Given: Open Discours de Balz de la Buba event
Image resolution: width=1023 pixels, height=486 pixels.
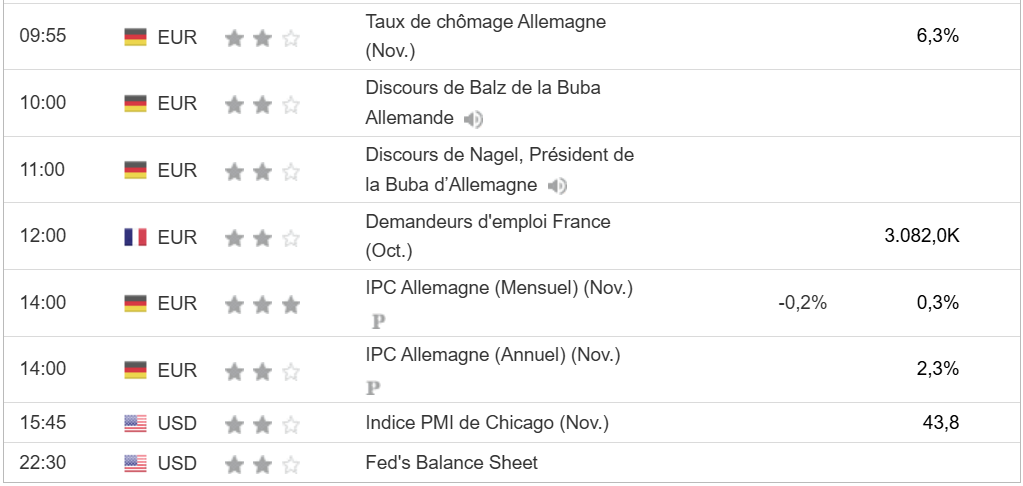Looking at the screenshot, I should pyautogui.click(x=482, y=87).
